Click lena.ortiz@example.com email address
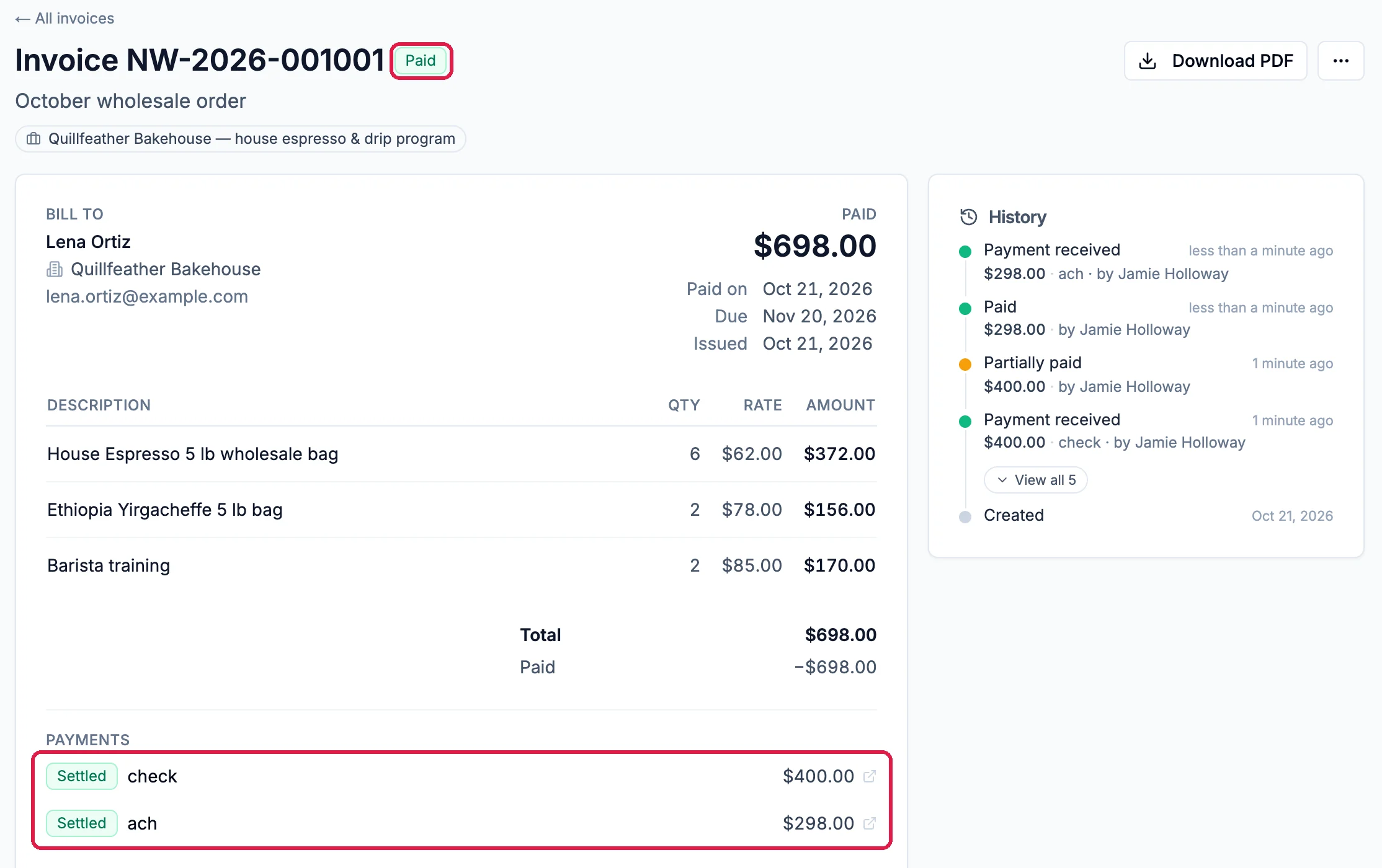1382x868 pixels. point(147,296)
